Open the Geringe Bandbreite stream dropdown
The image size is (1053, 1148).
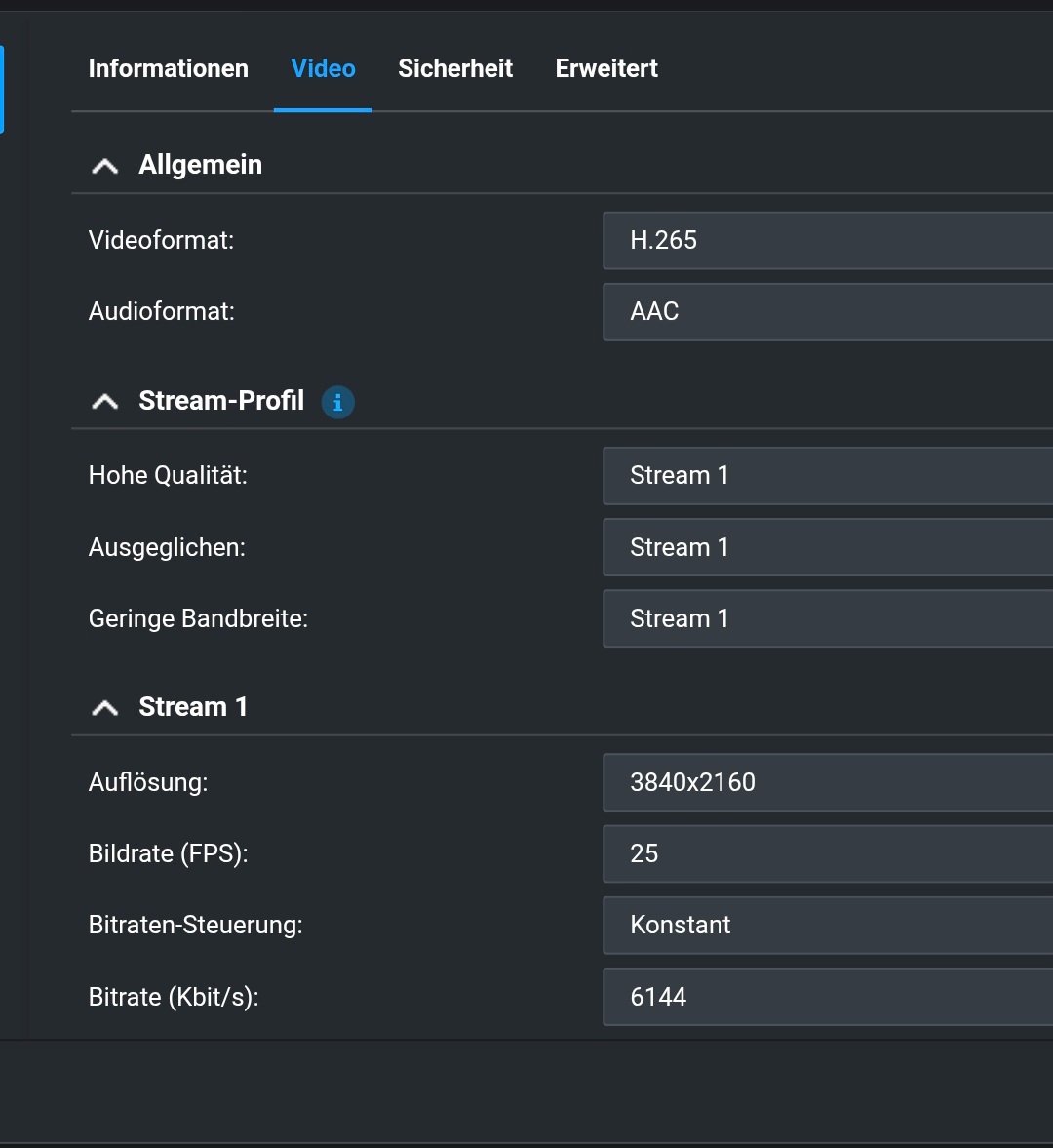coord(828,618)
